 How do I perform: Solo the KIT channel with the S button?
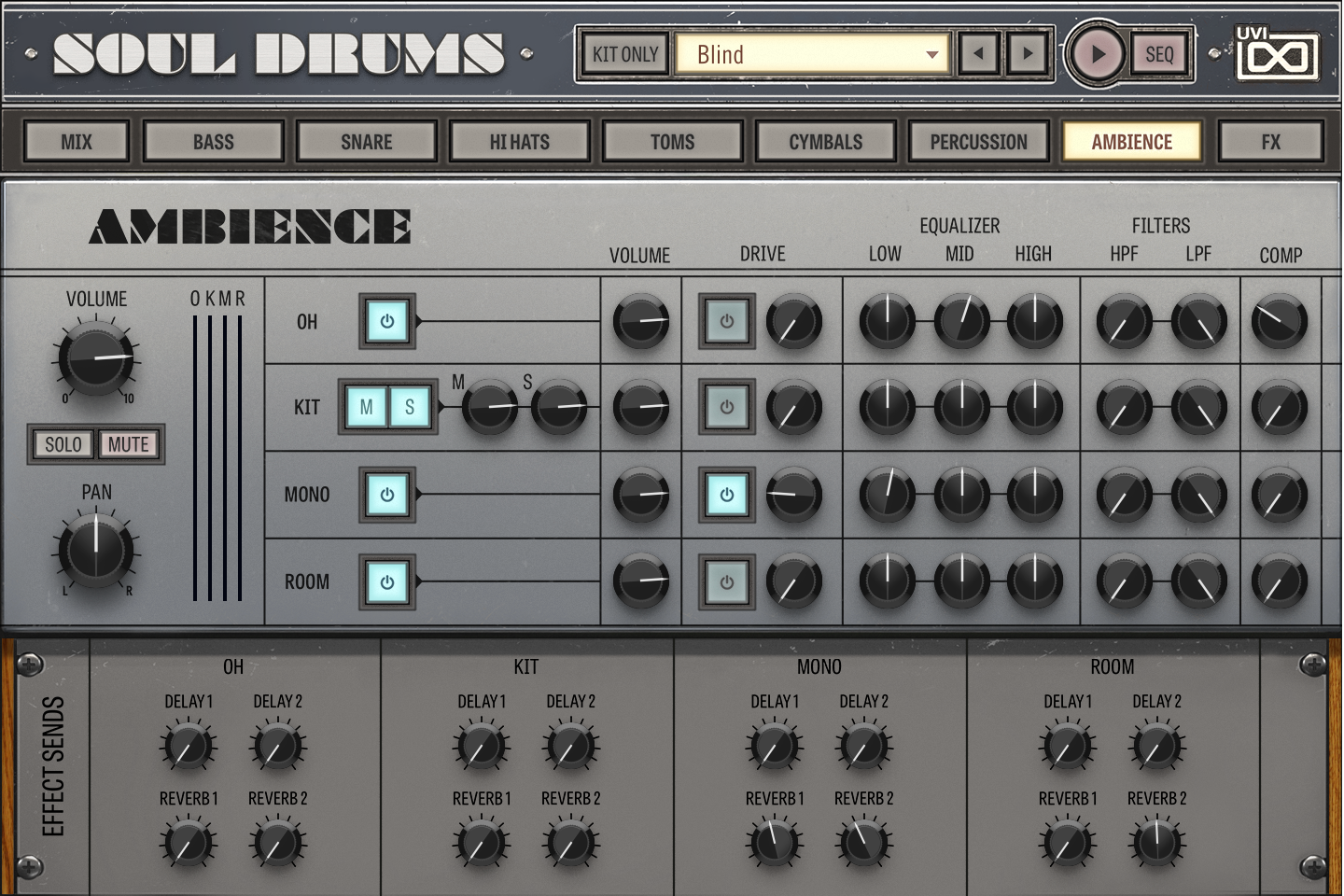[x=409, y=407]
